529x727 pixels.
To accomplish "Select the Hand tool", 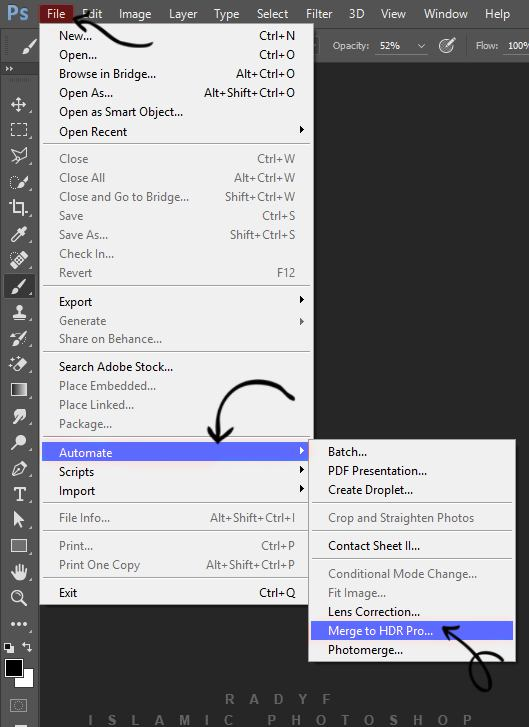I will pyautogui.click(x=19, y=572).
